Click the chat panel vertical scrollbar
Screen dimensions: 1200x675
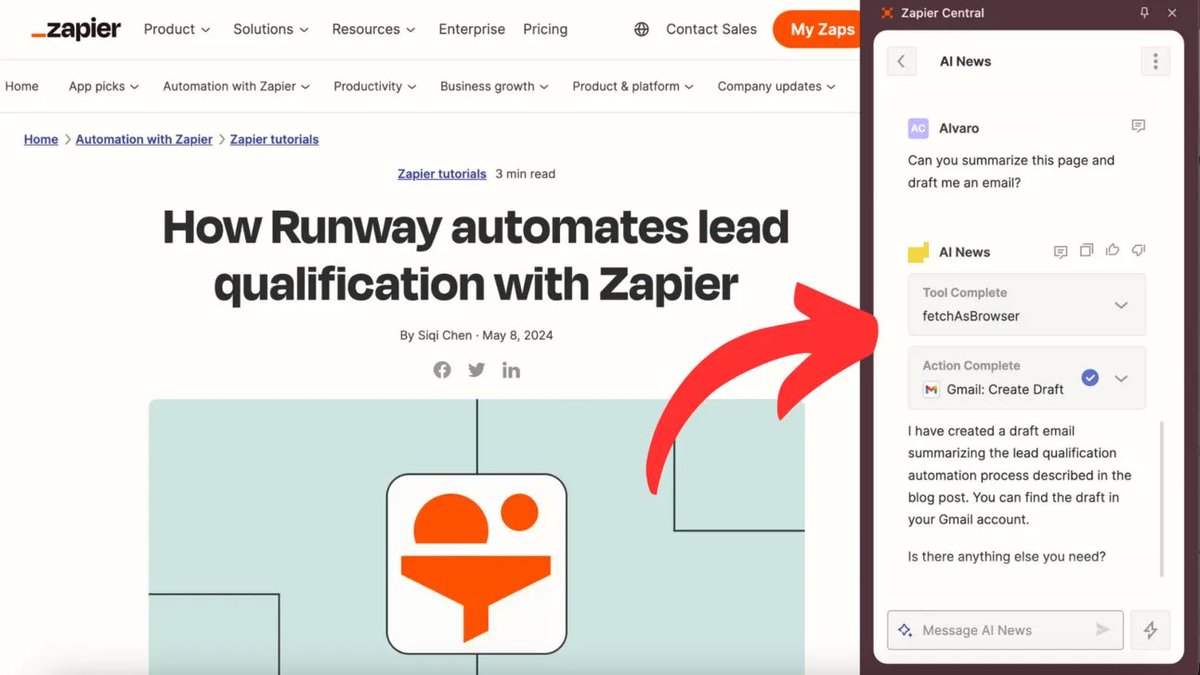(1161, 498)
